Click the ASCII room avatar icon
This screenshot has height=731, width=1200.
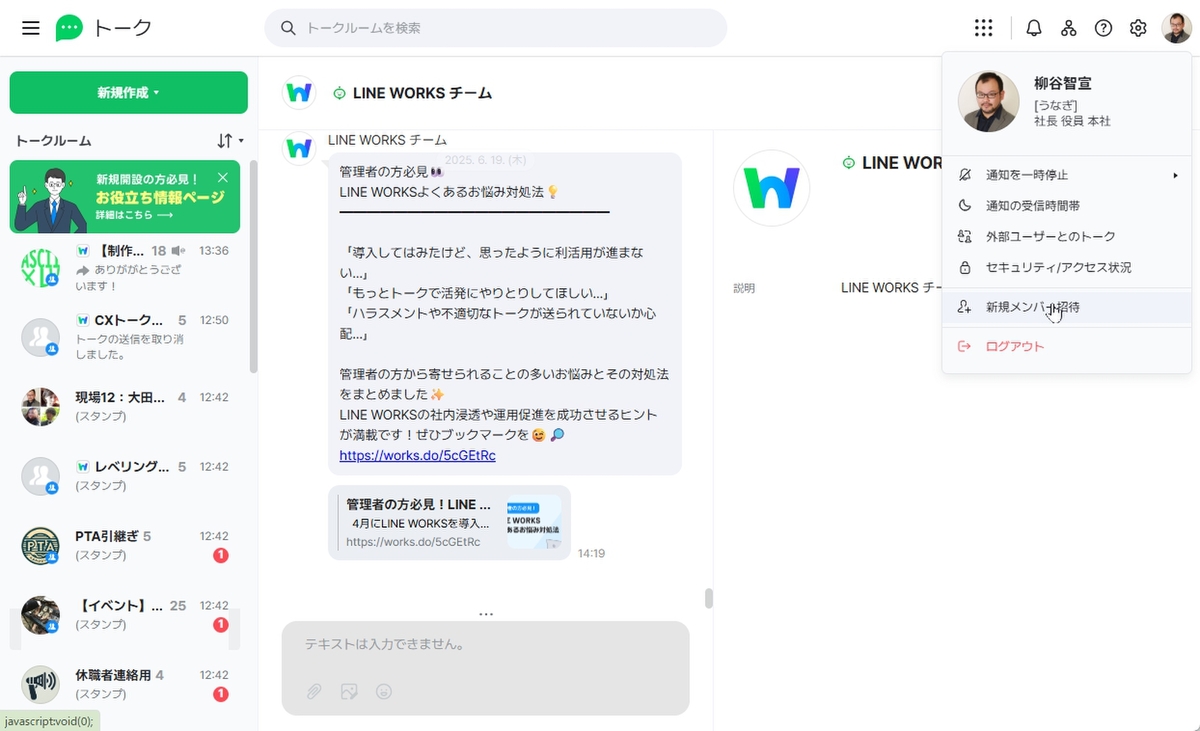(41, 267)
